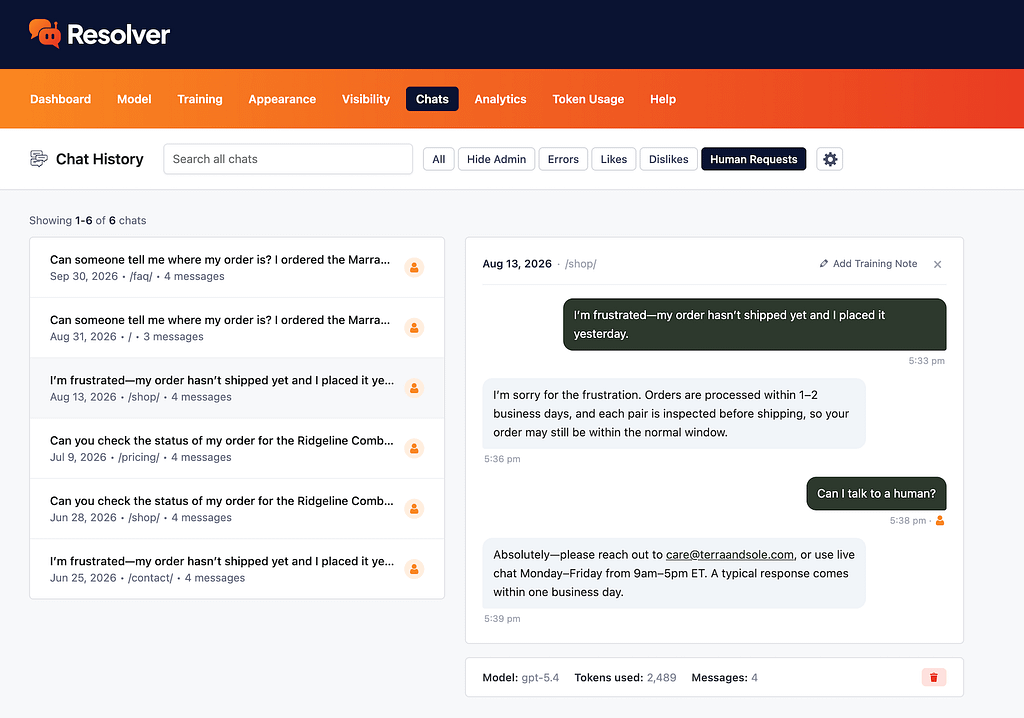Open the Dashboard tab
The width and height of the screenshot is (1024, 718).
tap(61, 99)
